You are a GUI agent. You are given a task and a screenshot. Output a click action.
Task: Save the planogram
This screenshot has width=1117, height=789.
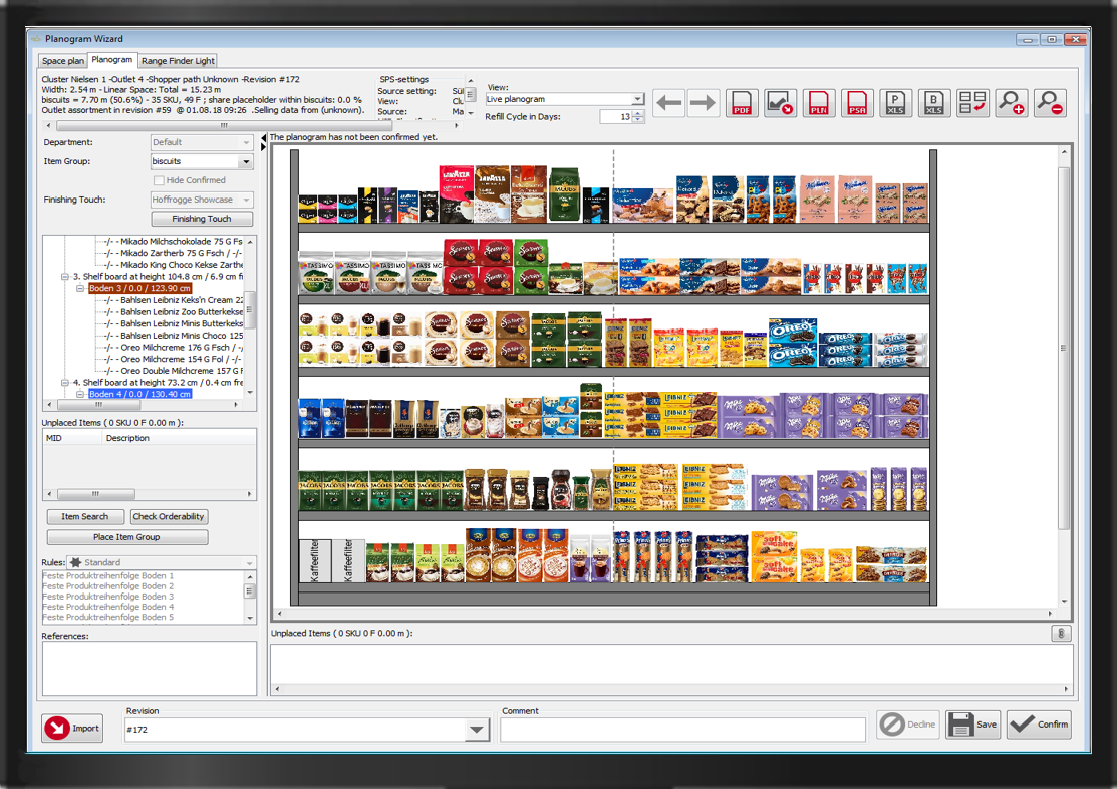click(x=973, y=724)
